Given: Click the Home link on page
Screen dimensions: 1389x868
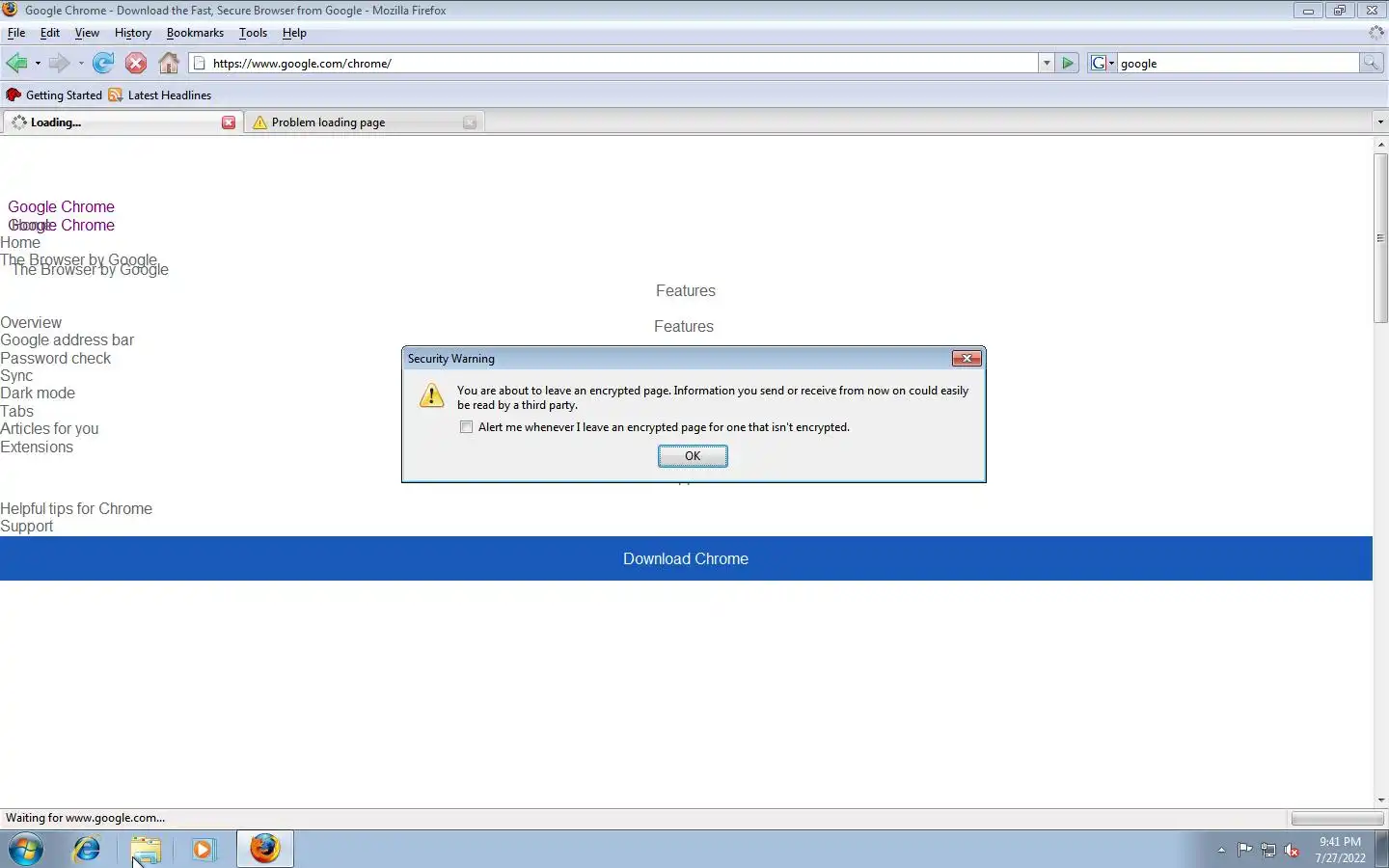Looking at the screenshot, I should [x=20, y=243].
